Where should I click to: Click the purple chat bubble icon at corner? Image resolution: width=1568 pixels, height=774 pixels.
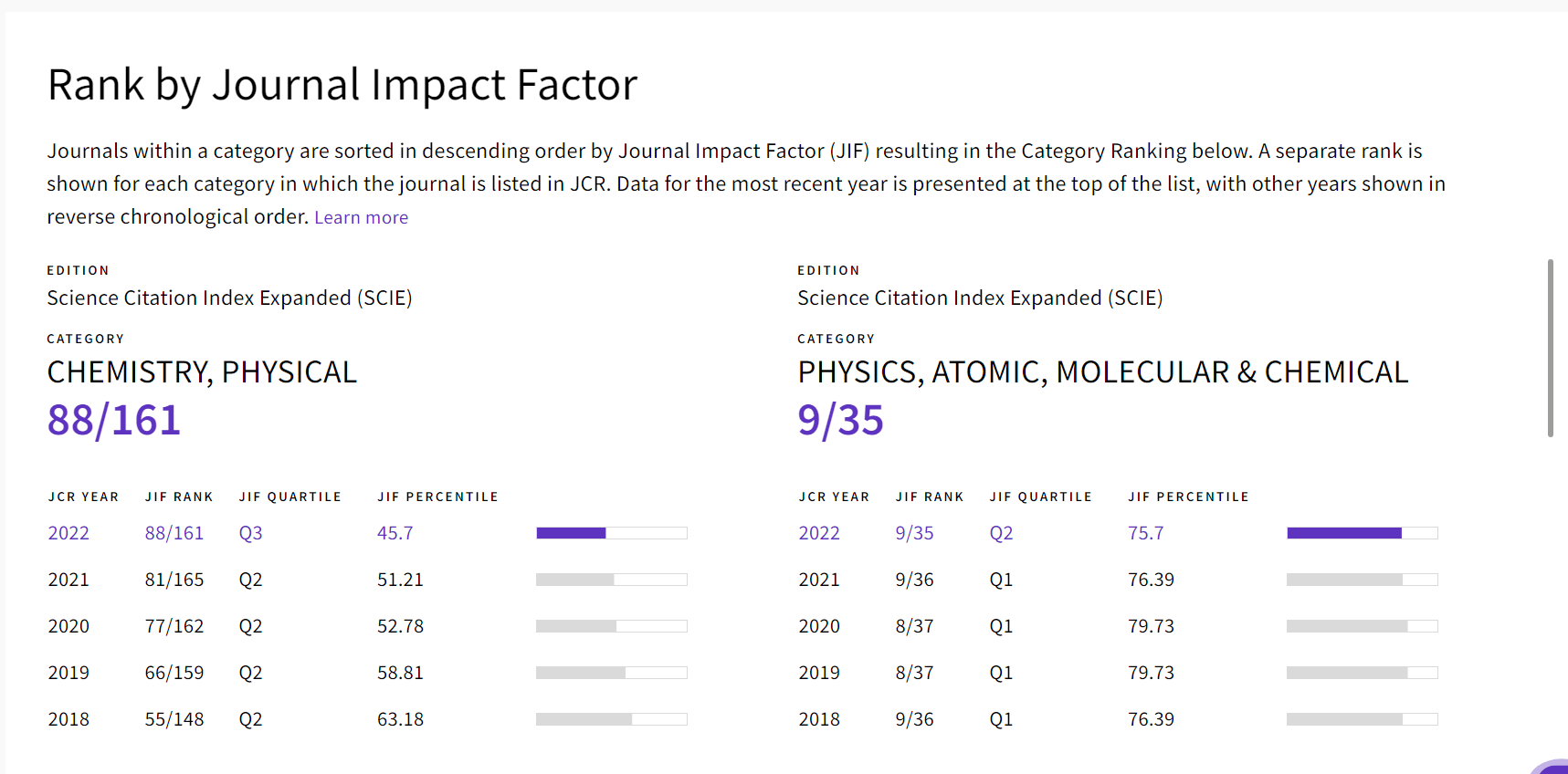(x=1552, y=767)
